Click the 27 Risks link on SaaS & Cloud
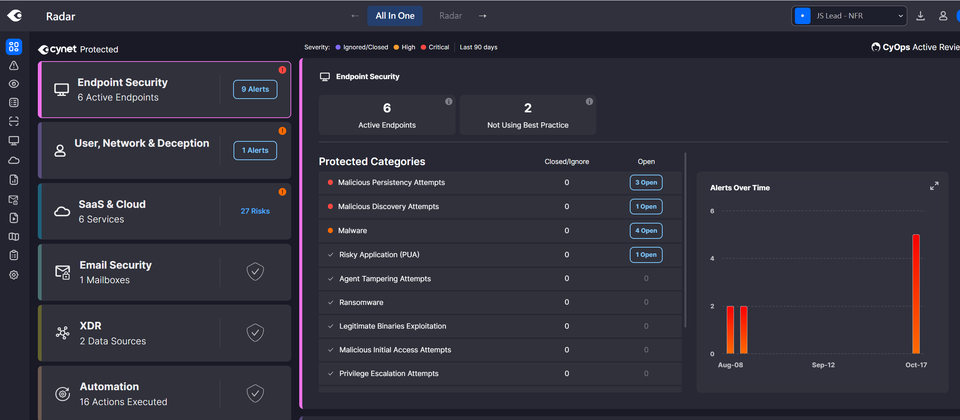The height and width of the screenshot is (420, 960). click(x=255, y=211)
